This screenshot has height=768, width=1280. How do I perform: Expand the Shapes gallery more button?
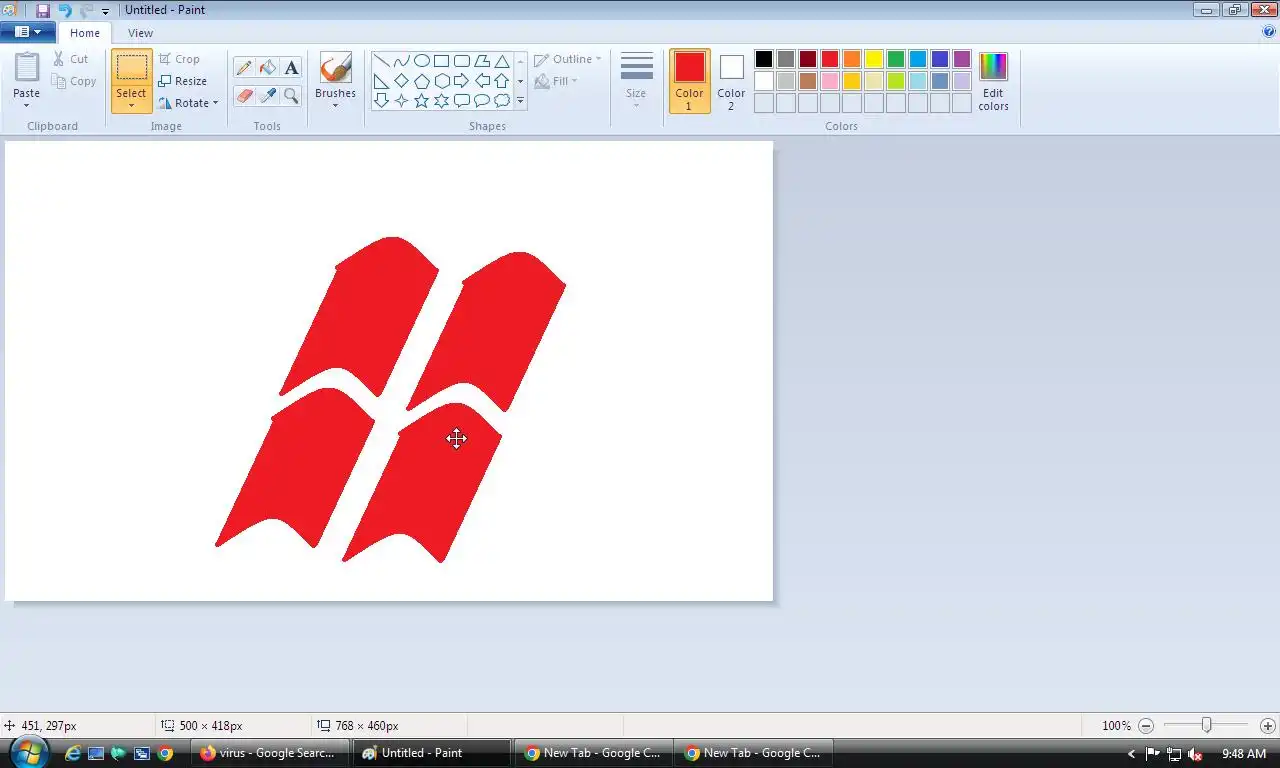[x=520, y=101]
